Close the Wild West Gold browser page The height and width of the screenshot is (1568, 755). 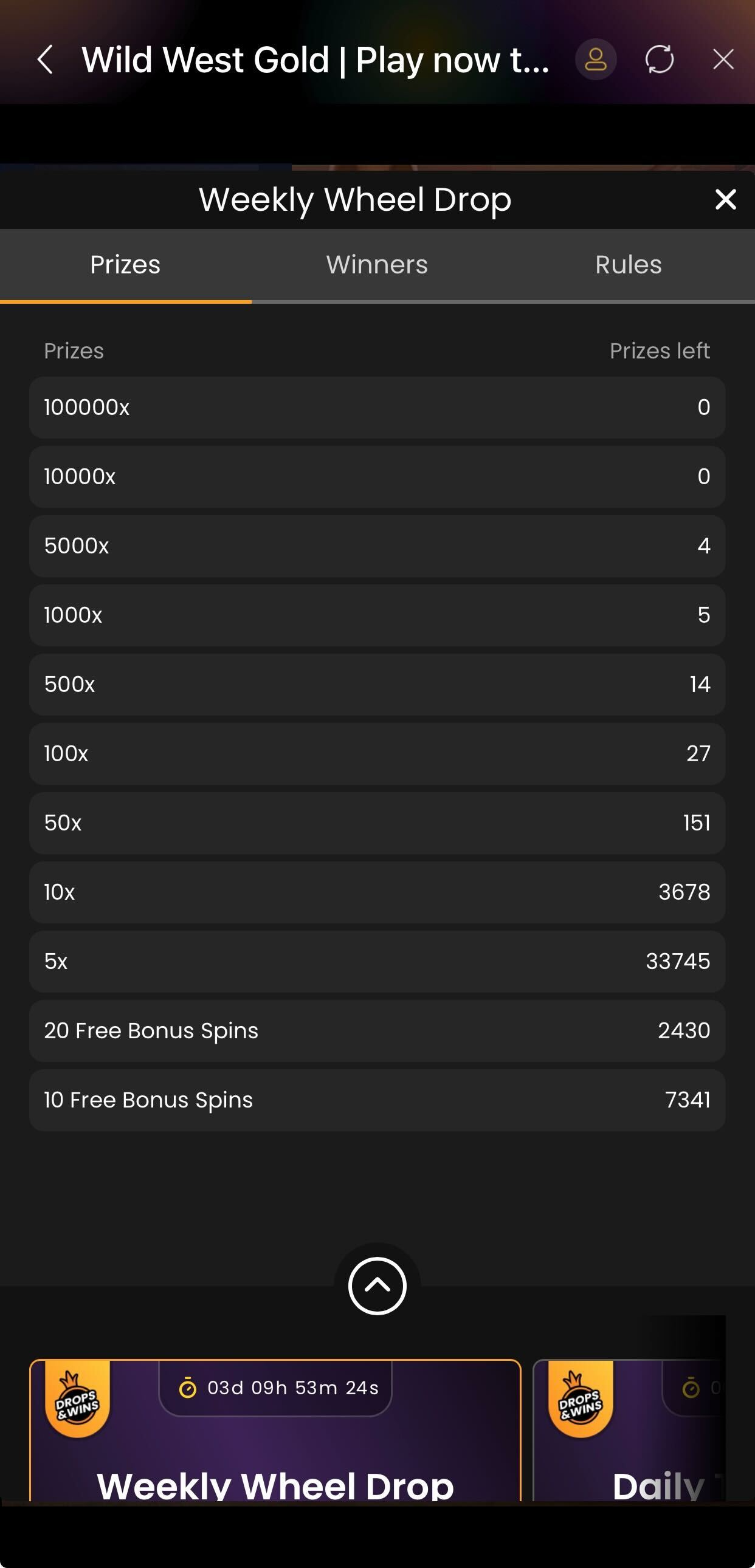point(723,60)
